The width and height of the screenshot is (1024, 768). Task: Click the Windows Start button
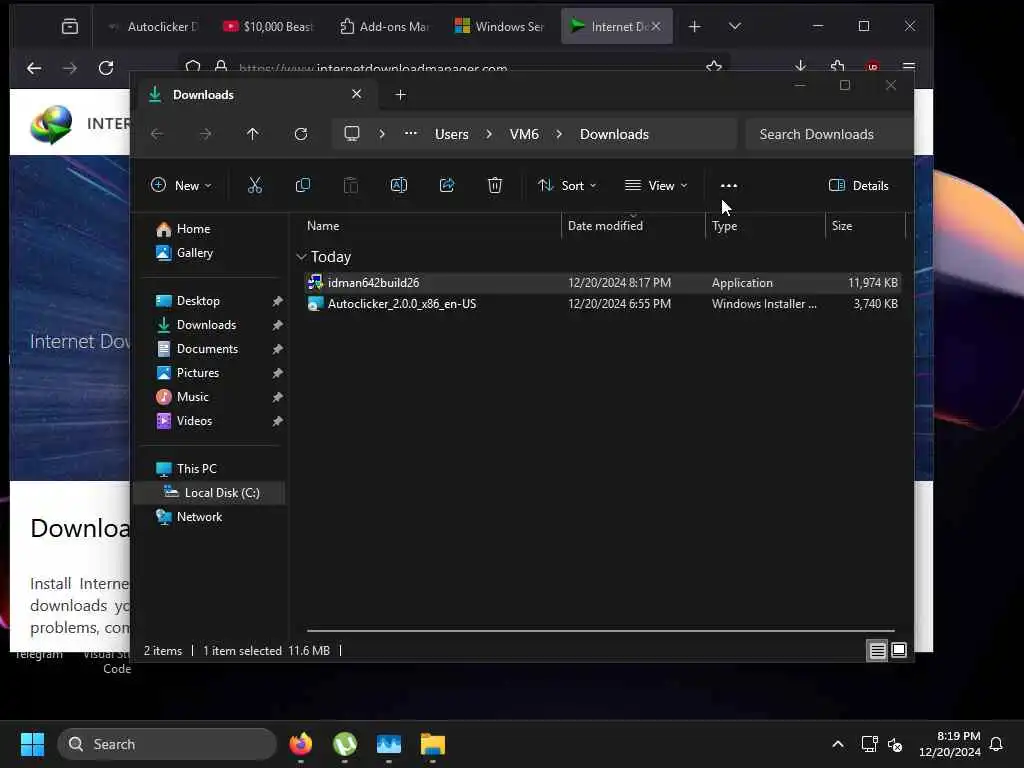[x=32, y=744]
